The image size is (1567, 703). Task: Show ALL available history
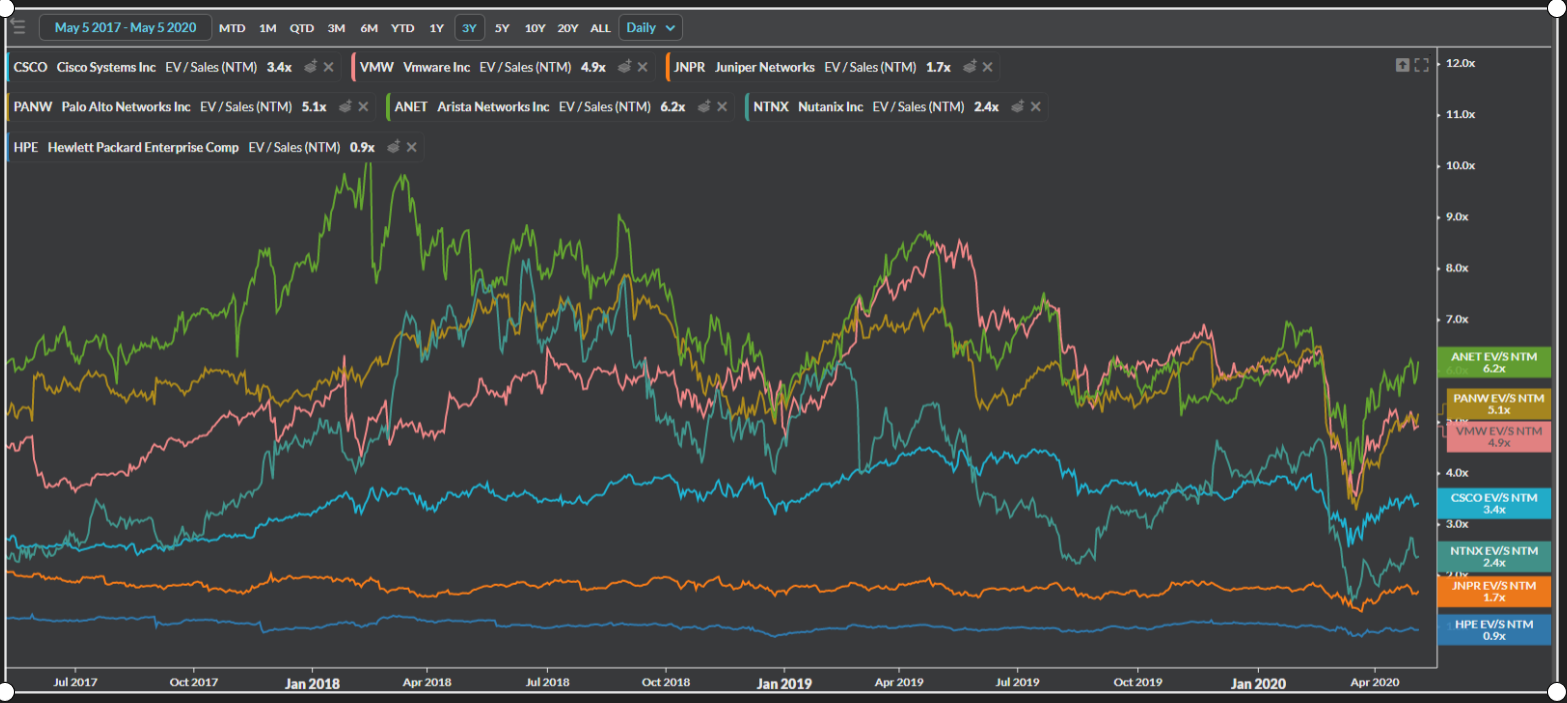[x=600, y=28]
